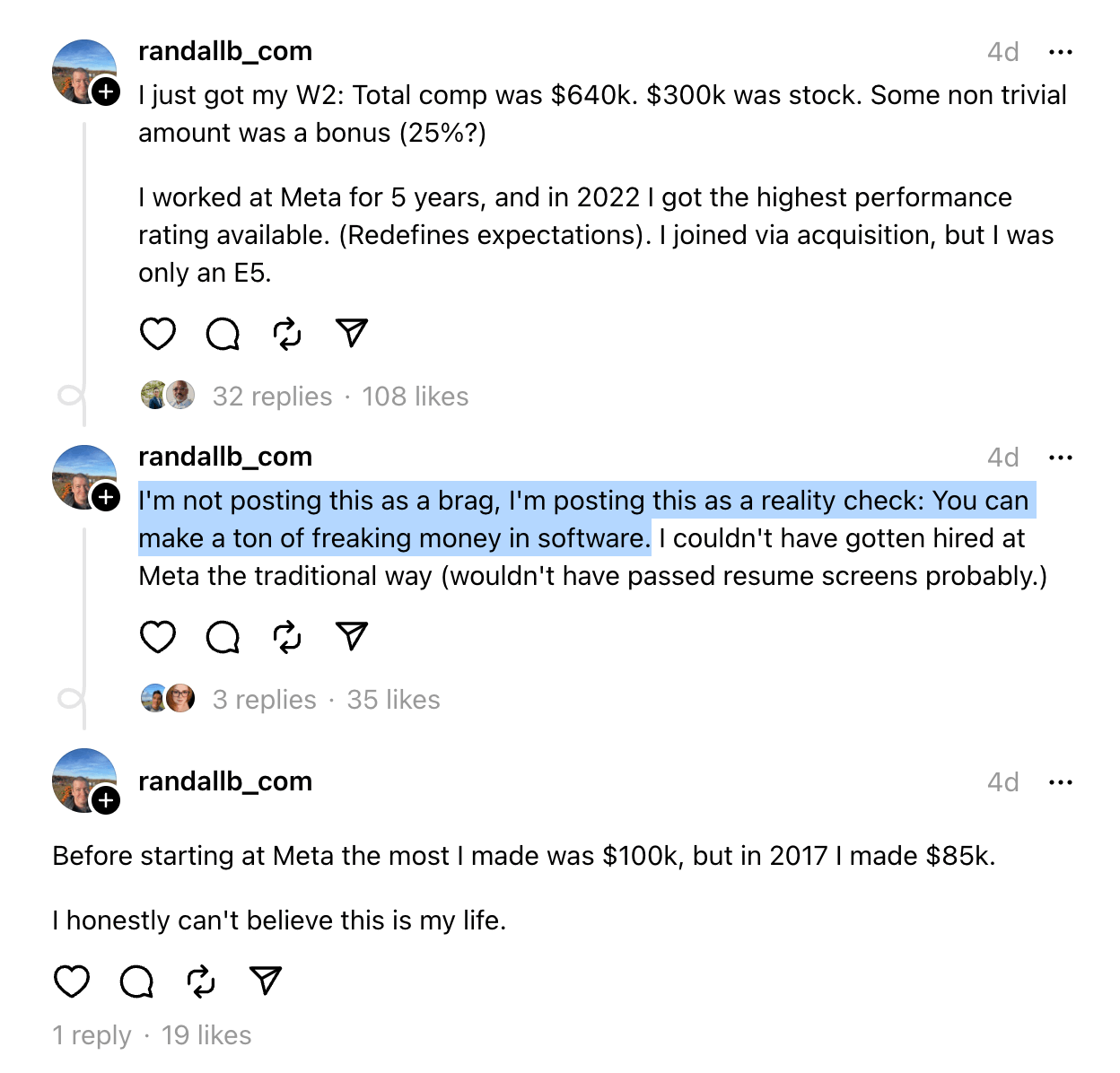Viewport: 1120px width, 1073px height.
Task: Open randallb_com profile from first post username
Action: tap(225, 51)
